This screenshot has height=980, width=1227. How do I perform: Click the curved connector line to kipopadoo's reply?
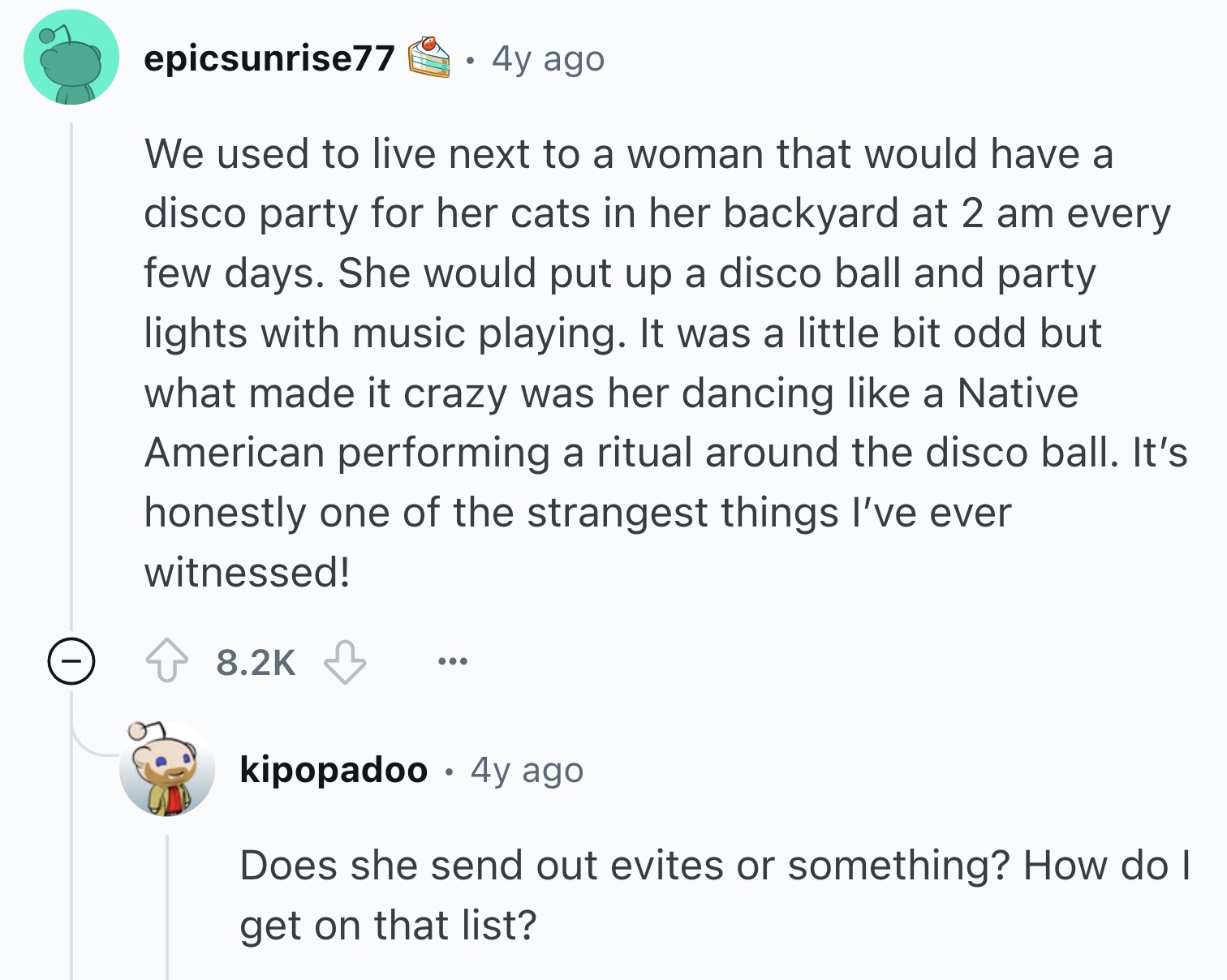(91, 748)
